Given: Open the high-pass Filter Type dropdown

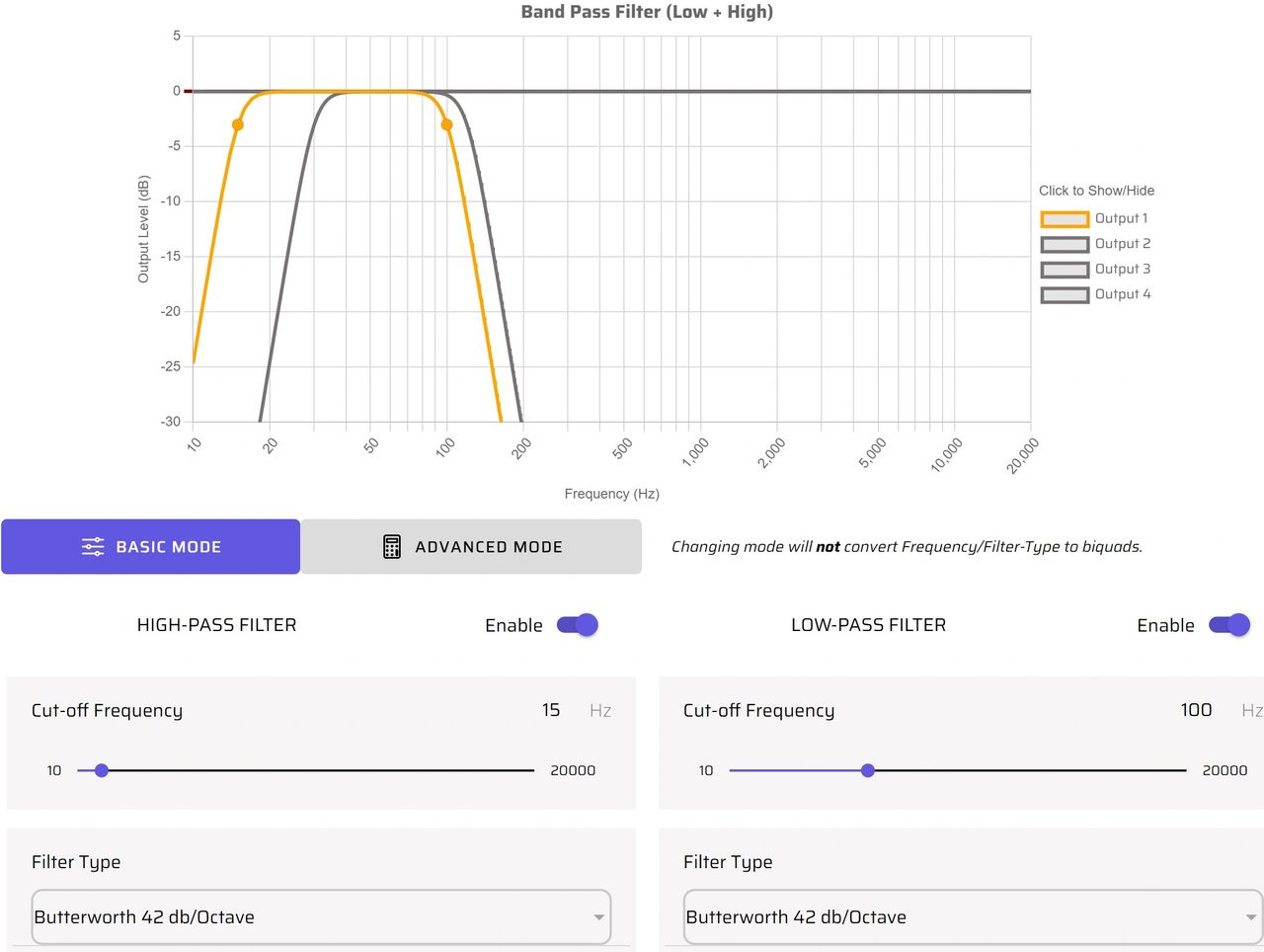Looking at the screenshot, I should (x=321, y=917).
